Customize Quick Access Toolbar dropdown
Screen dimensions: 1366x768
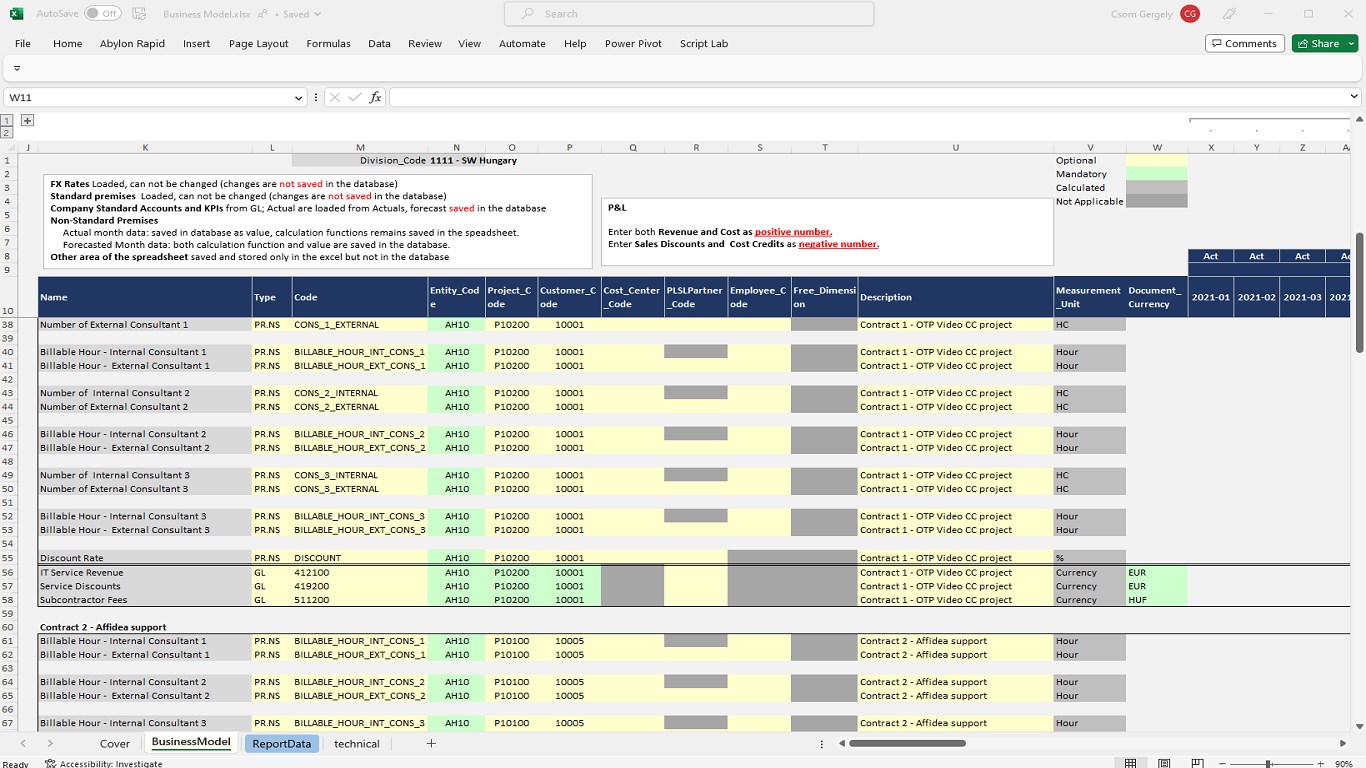pos(17,69)
